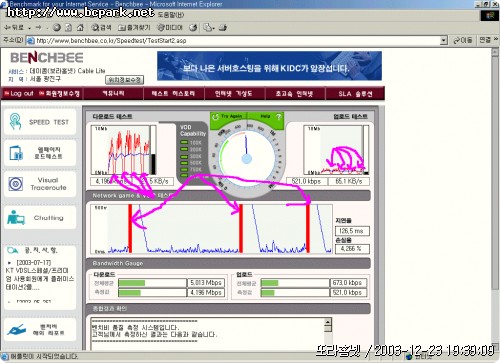Click the Try Again button on gauge
The height and width of the screenshot is (363, 500).
pyautogui.click(x=228, y=116)
